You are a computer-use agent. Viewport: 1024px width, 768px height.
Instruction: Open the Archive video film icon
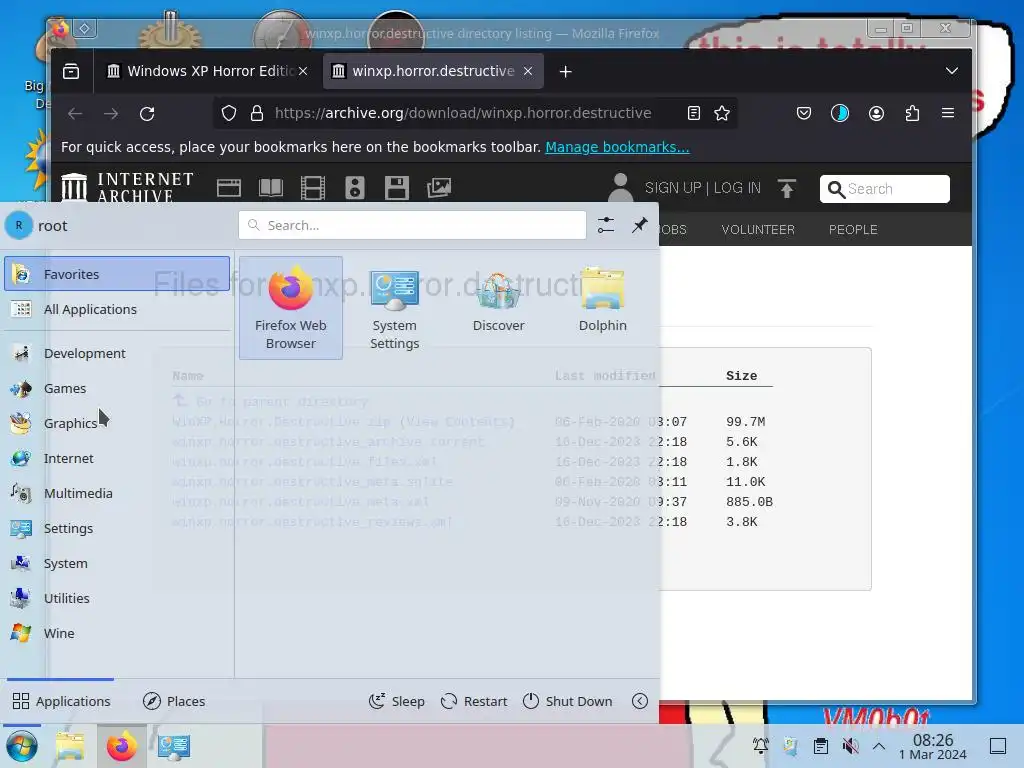click(312, 188)
